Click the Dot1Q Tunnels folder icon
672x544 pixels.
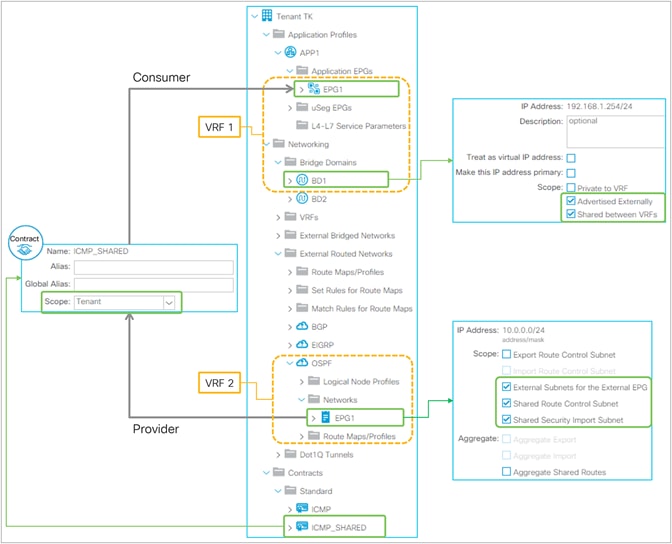[291, 454]
